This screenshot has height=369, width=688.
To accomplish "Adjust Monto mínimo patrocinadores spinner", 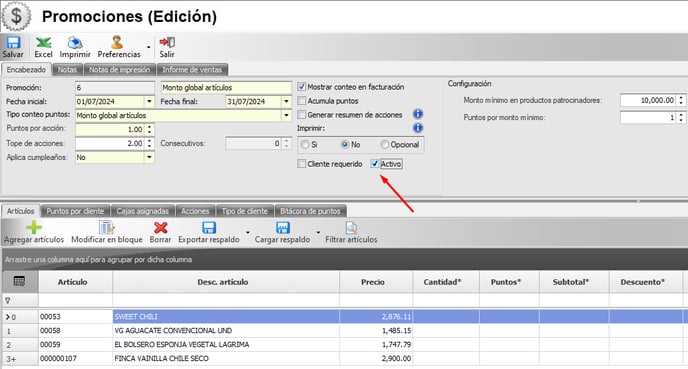I will (681, 100).
